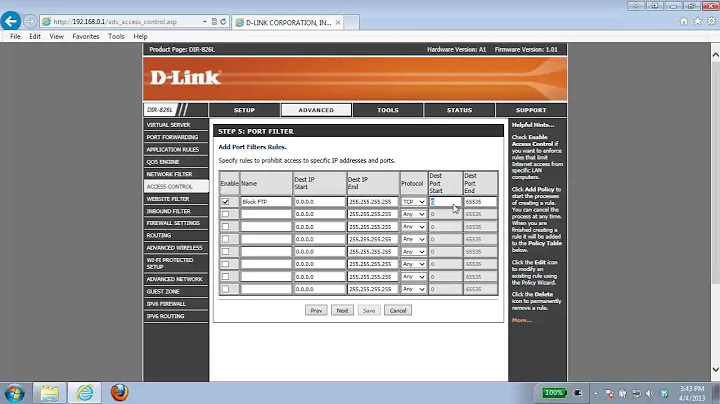
Task: Click the Save button
Action: point(369,310)
